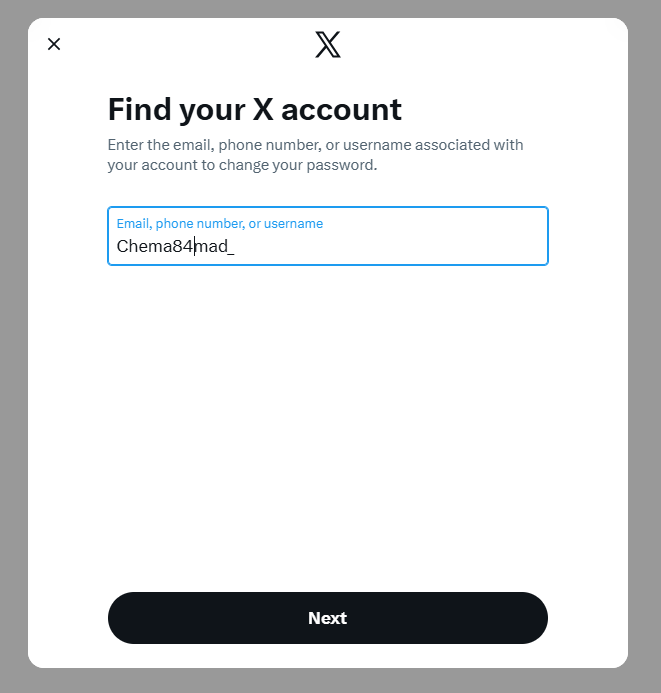The height and width of the screenshot is (693, 661).
Task: Click the typed text Chema84mad_
Action: coord(174,246)
